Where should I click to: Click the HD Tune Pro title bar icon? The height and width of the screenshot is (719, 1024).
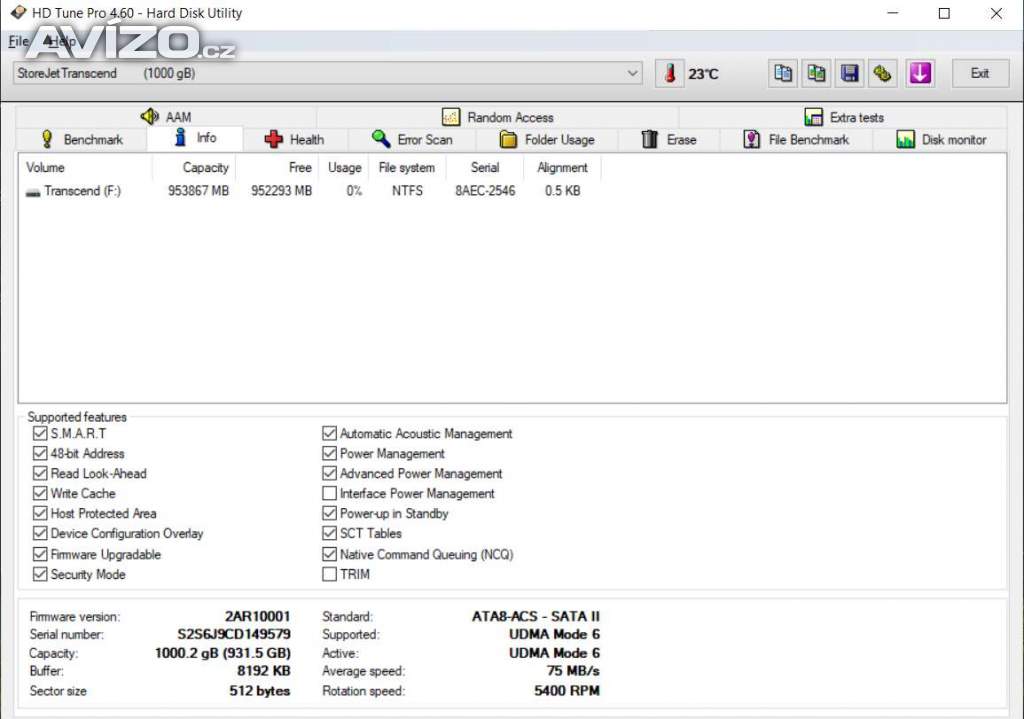(x=18, y=12)
